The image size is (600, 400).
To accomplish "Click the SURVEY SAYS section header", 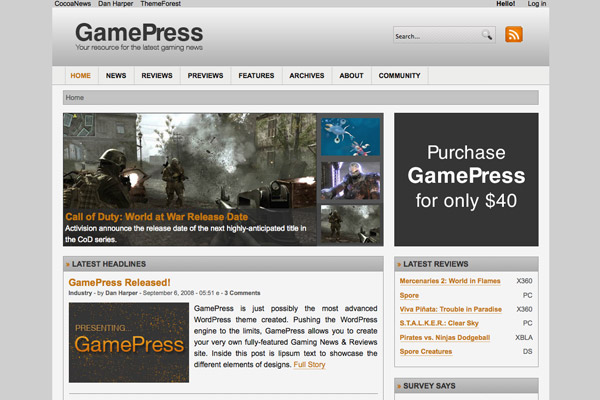I will click(466, 386).
